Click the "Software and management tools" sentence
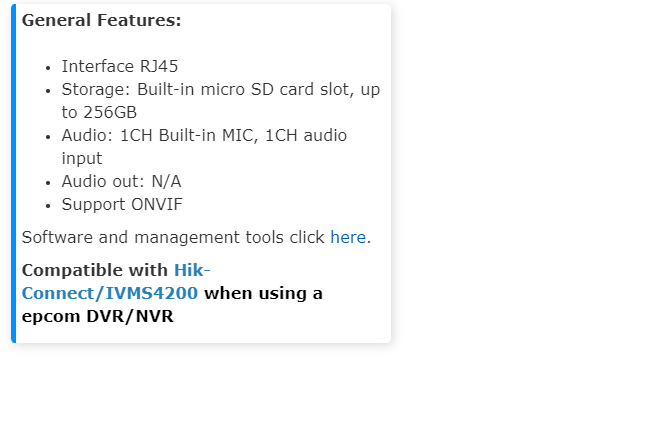This screenshot has height=447, width=668. pyautogui.click(x=175, y=238)
